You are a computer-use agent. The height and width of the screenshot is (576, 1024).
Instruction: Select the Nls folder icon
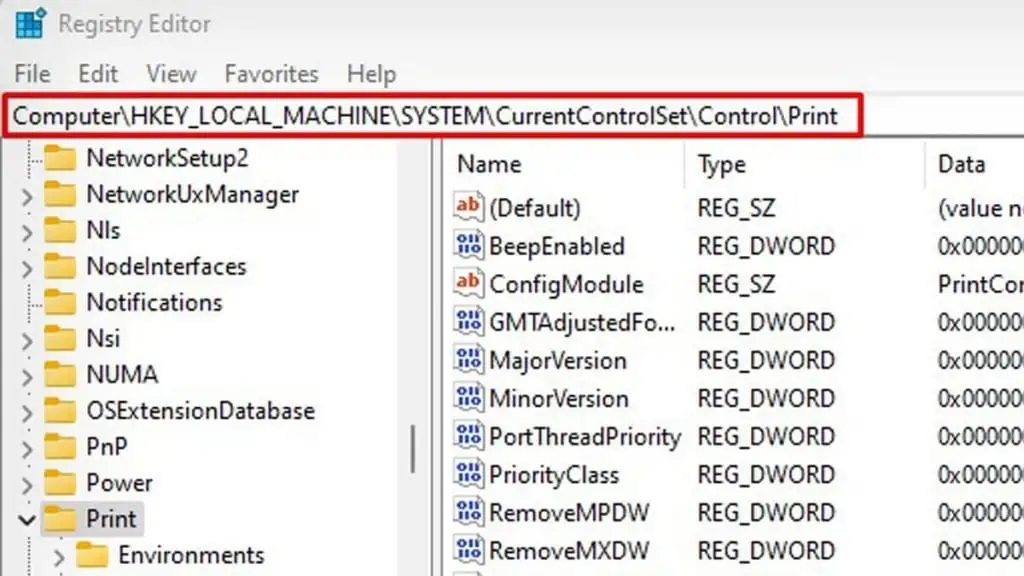pos(60,230)
